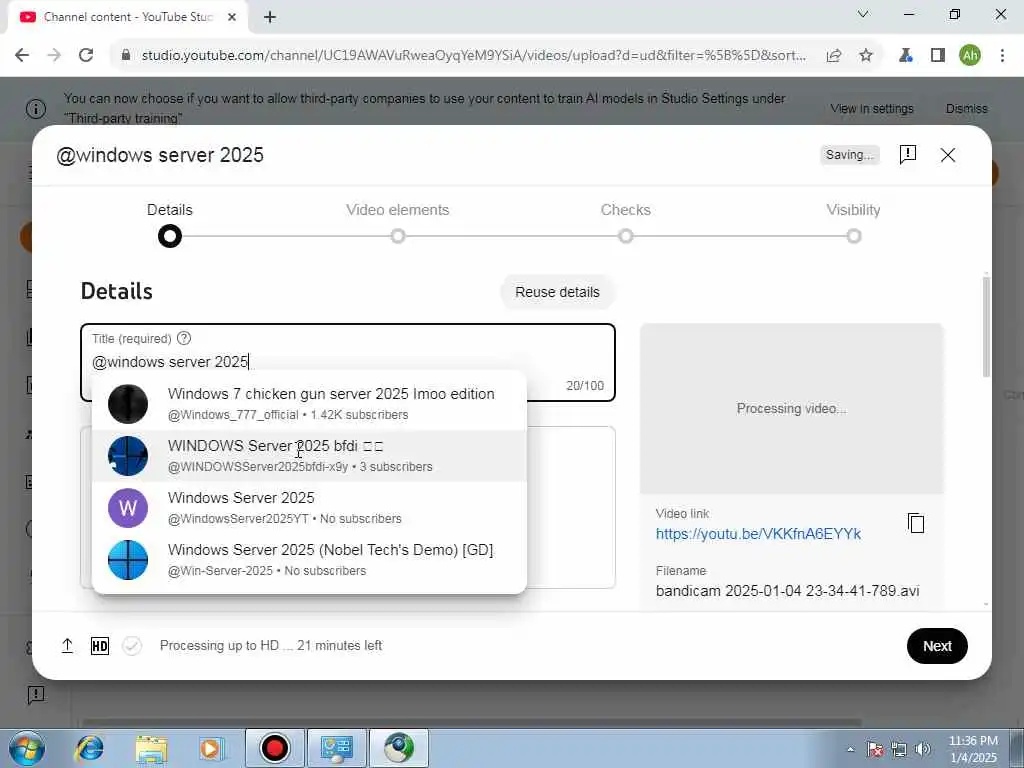This screenshot has width=1024, height=768.
Task: Open the Chrome profile avatar Ah
Action: 970,56
